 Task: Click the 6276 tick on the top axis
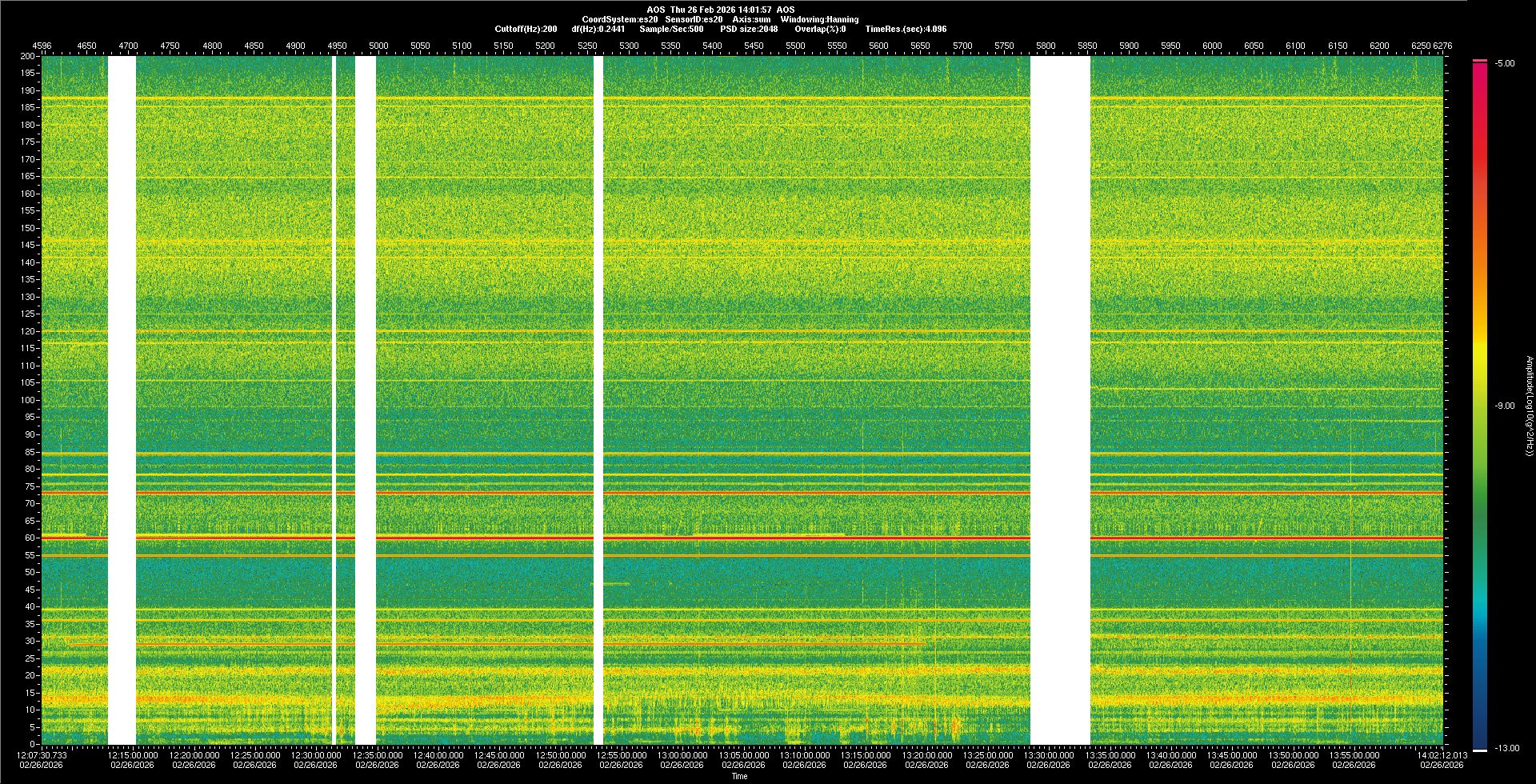pyautogui.click(x=1442, y=46)
